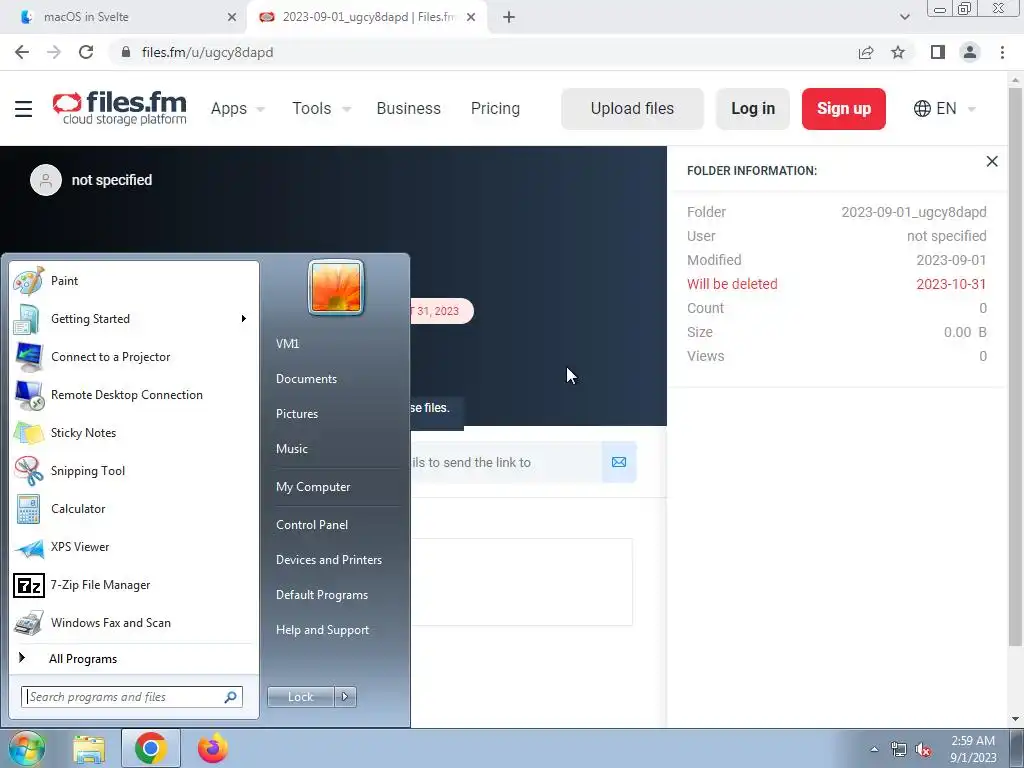Open the Business link
This screenshot has width=1024, height=768.
click(x=408, y=108)
